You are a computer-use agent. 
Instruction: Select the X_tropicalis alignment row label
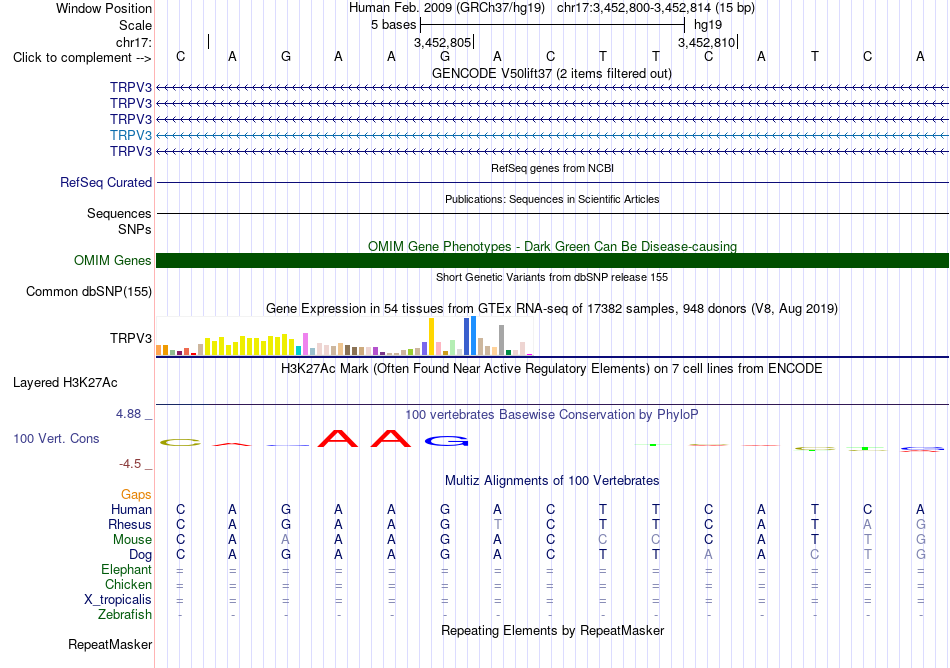pos(118,600)
